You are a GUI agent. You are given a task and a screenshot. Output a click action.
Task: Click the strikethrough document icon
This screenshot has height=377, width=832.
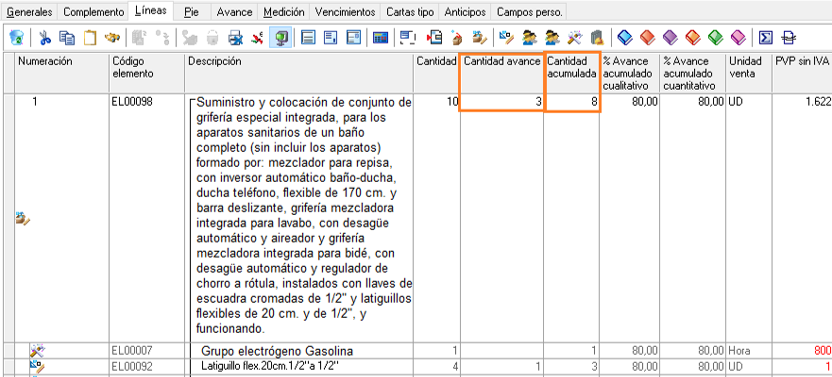789,37
